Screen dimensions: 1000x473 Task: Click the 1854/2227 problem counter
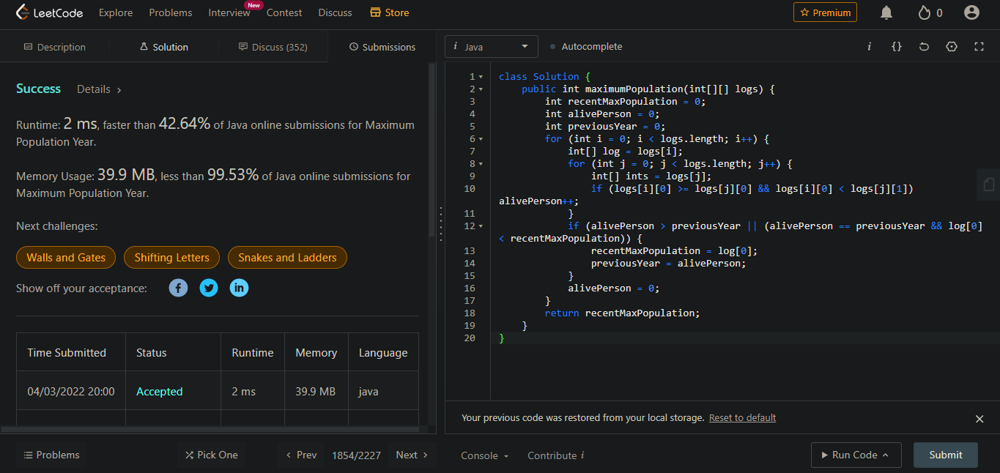[x=356, y=455]
